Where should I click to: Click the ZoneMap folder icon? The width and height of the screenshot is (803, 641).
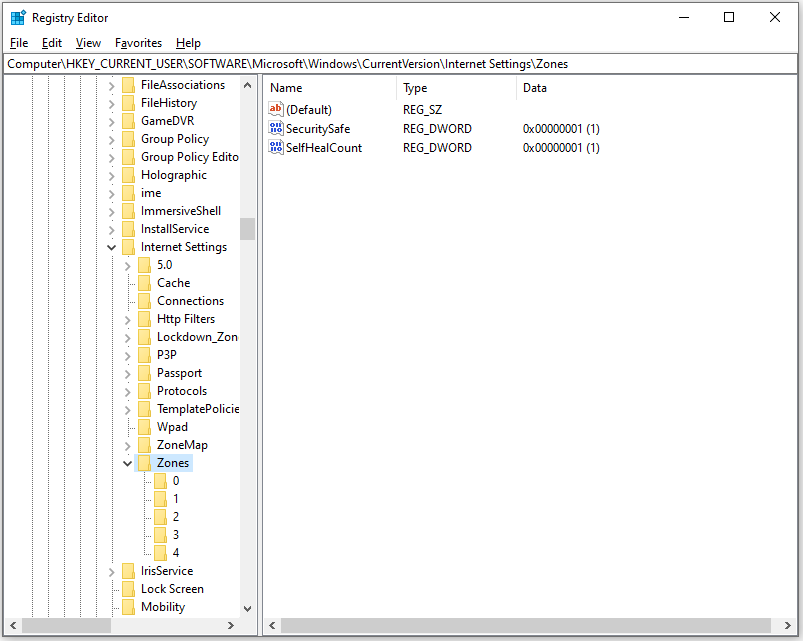pyautogui.click(x=146, y=444)
